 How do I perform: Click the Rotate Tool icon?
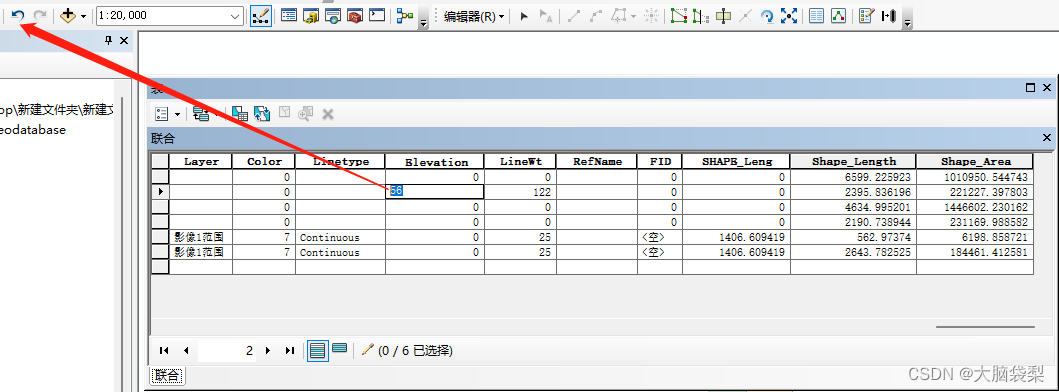coord(767,16)
